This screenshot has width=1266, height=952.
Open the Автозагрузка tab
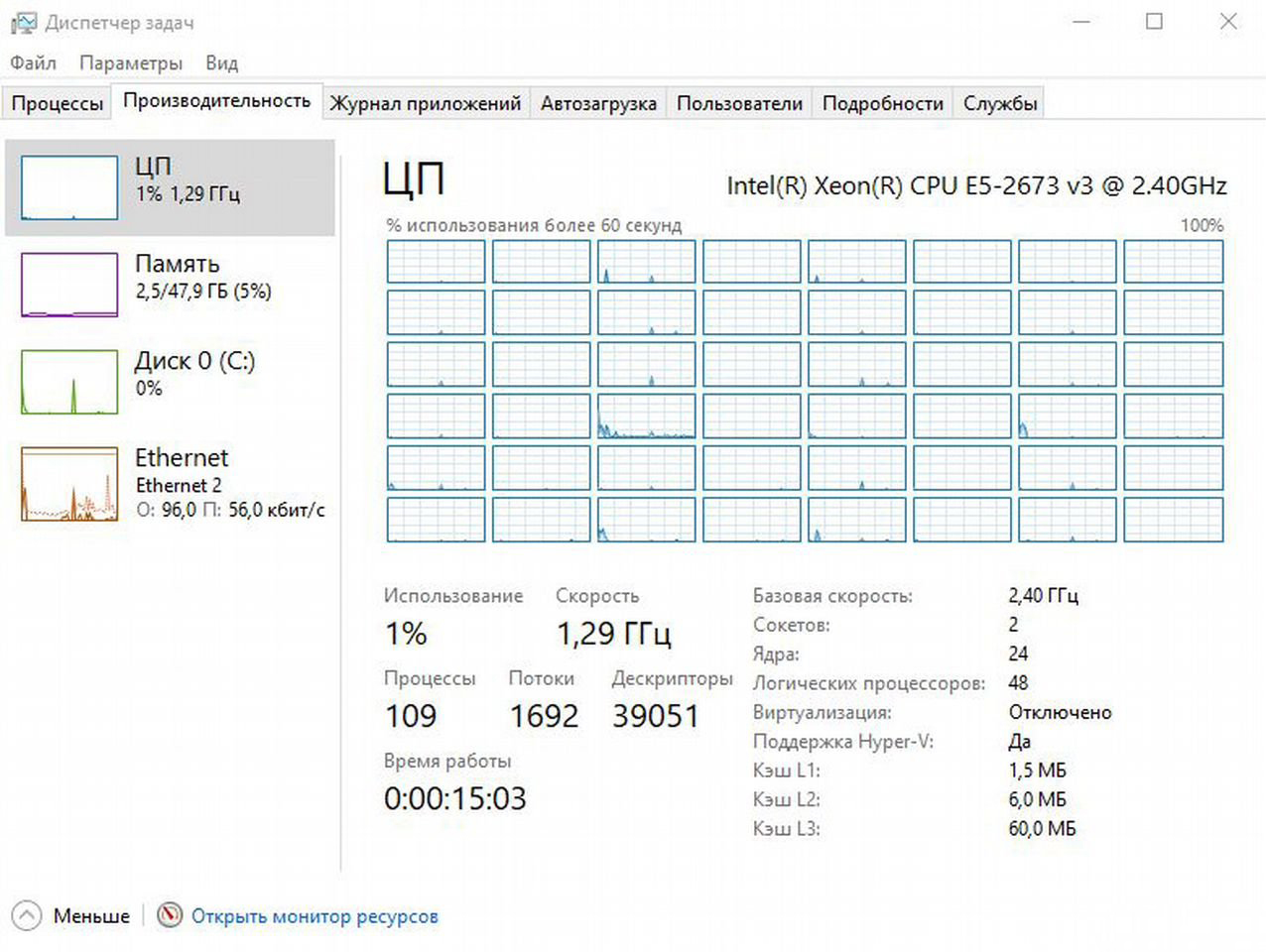point(598,103)
